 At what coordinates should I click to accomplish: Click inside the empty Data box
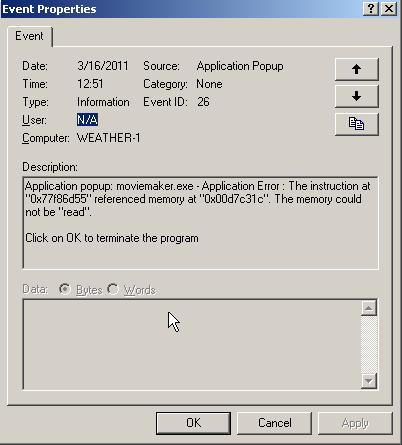tap(192, 344)
